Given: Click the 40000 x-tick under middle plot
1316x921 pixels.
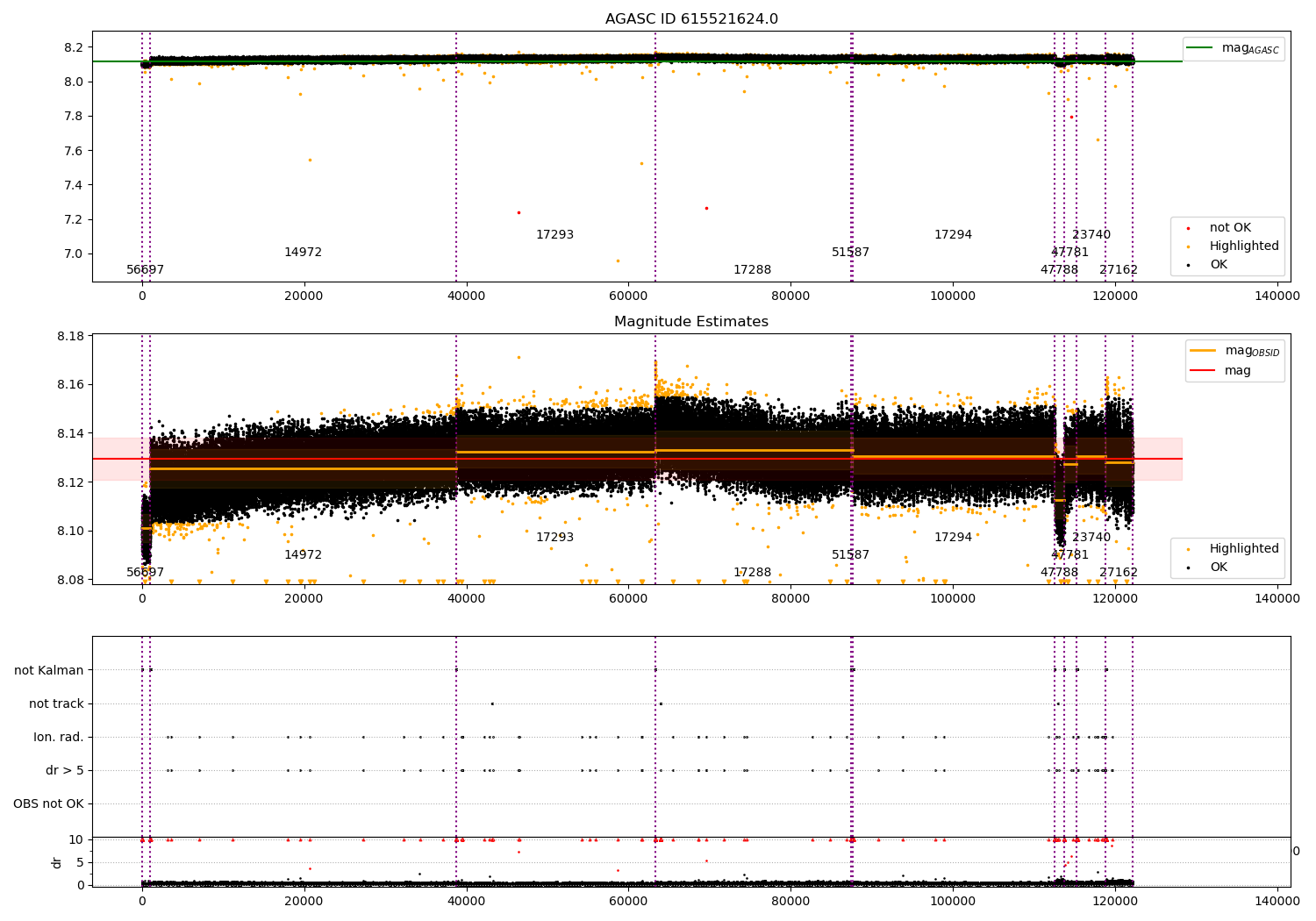Looking at the screenshot, I should [x=466, y=599].
